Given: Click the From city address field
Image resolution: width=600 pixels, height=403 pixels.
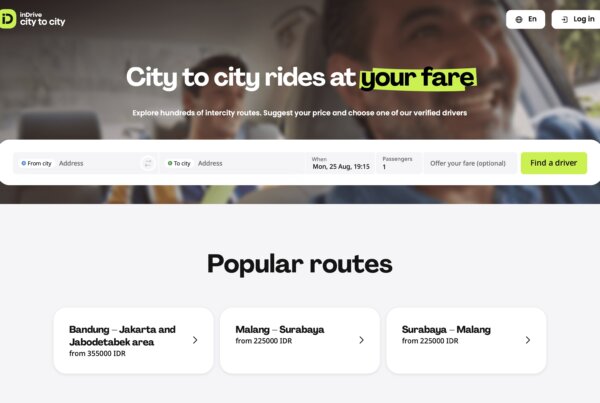Looking at the screenshot, I should pos(85,163).
